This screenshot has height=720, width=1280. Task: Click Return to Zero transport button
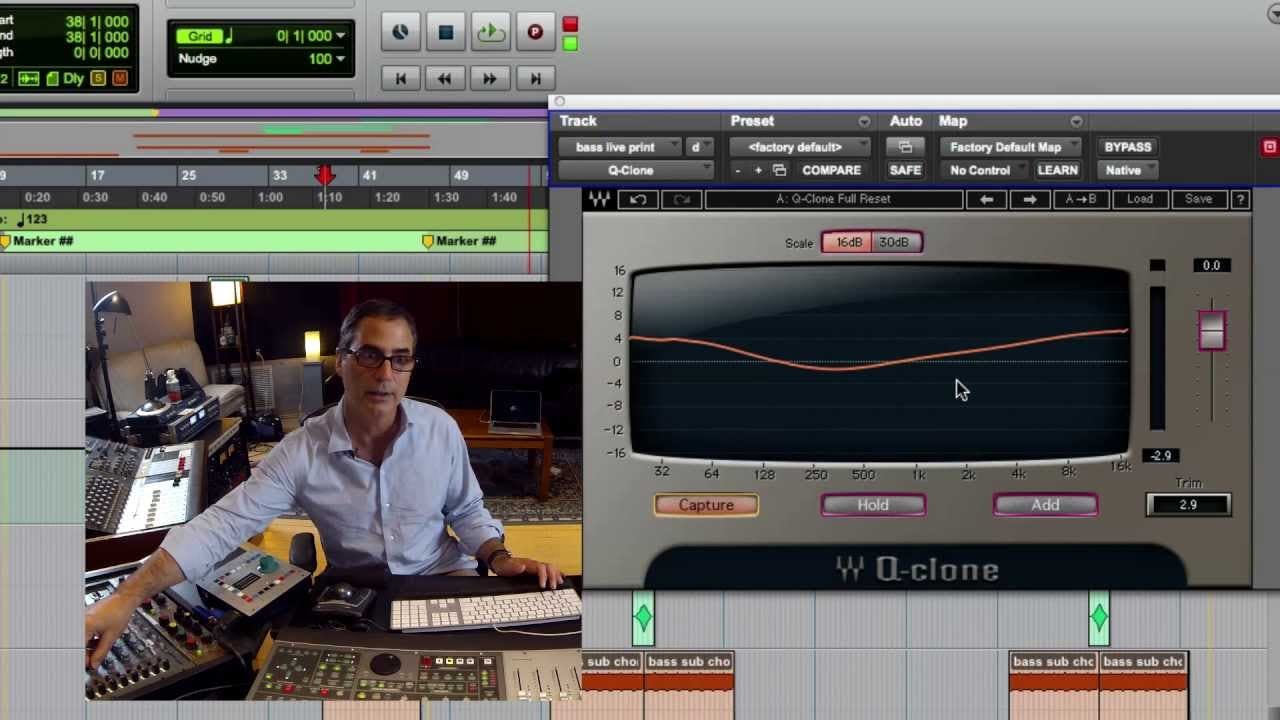tap(400, 78)
